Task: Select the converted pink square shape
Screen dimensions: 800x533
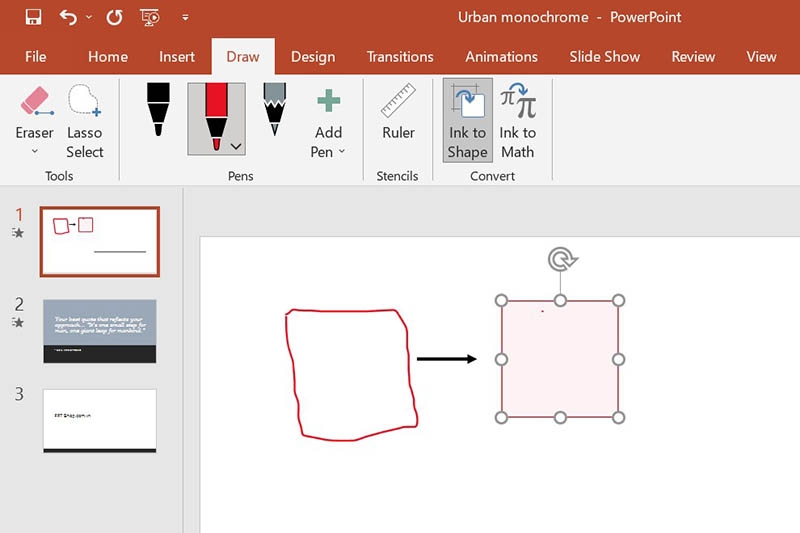Action: pyautogui.click(x=560, y=359)
